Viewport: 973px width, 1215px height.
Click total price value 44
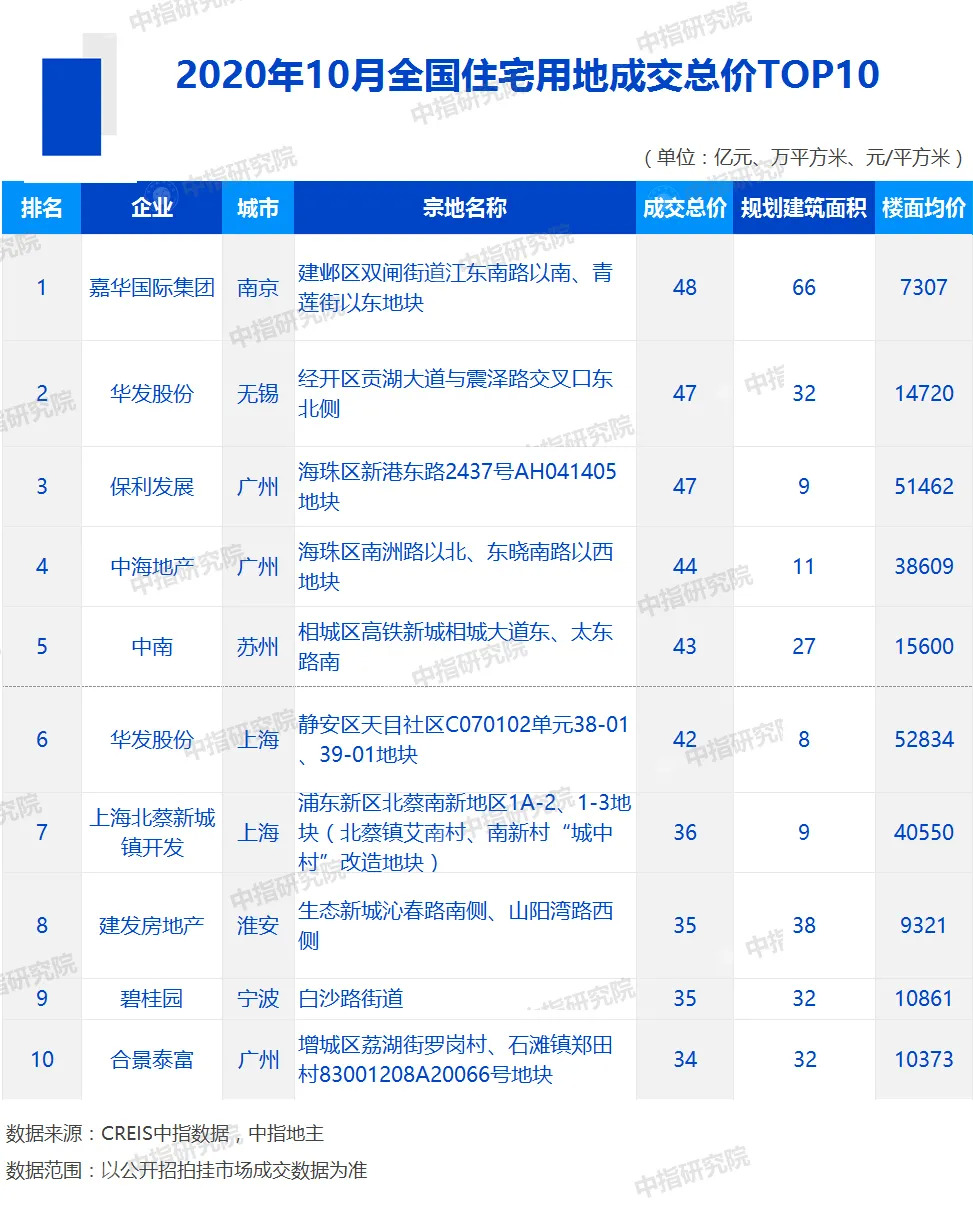(685, 567)
